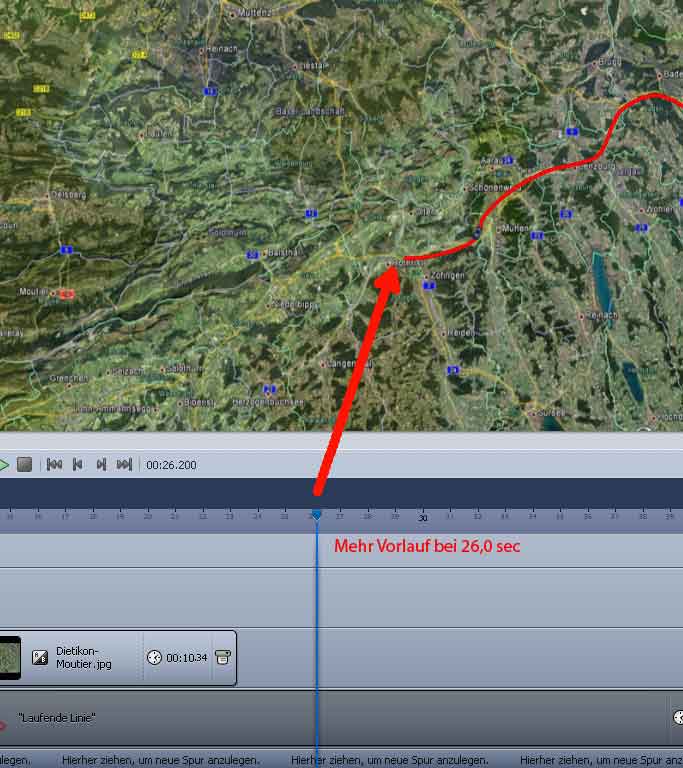
Task: Step back one frame
Action: (x=78, y=465)
